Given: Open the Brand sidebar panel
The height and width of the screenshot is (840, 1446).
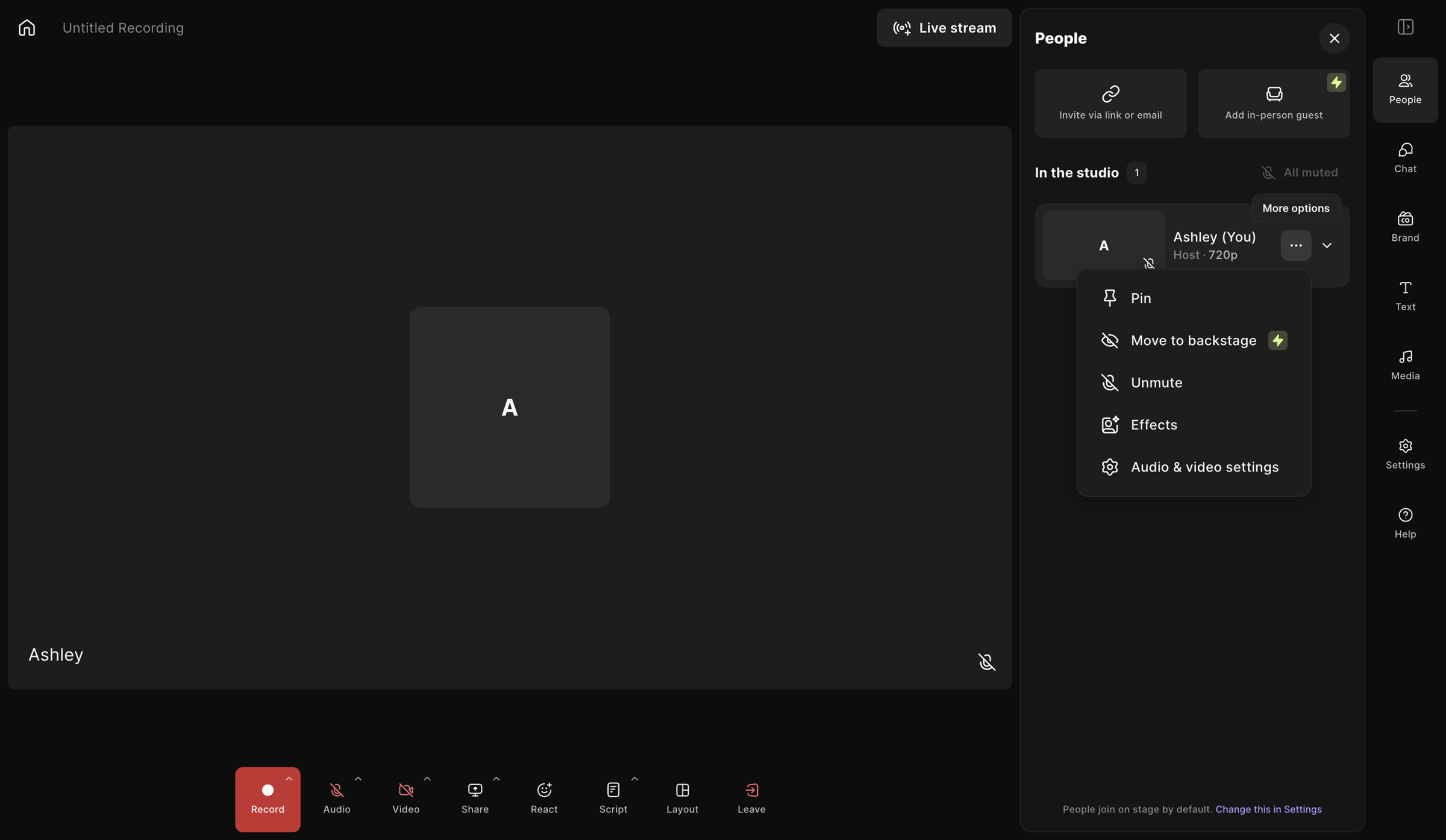Looking at the screenshot, I should (1405, 227).
